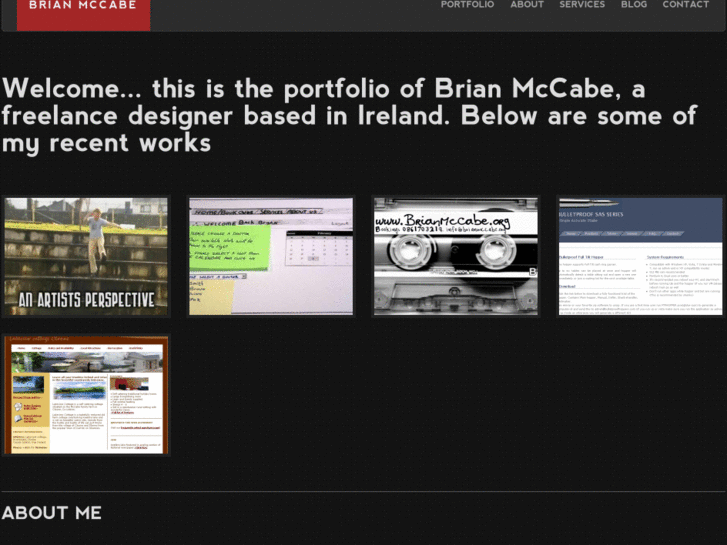Viewport: 727px width, 545px height.
Task: Visit the Blog from navigation
Action: click(x=634, y=5)
